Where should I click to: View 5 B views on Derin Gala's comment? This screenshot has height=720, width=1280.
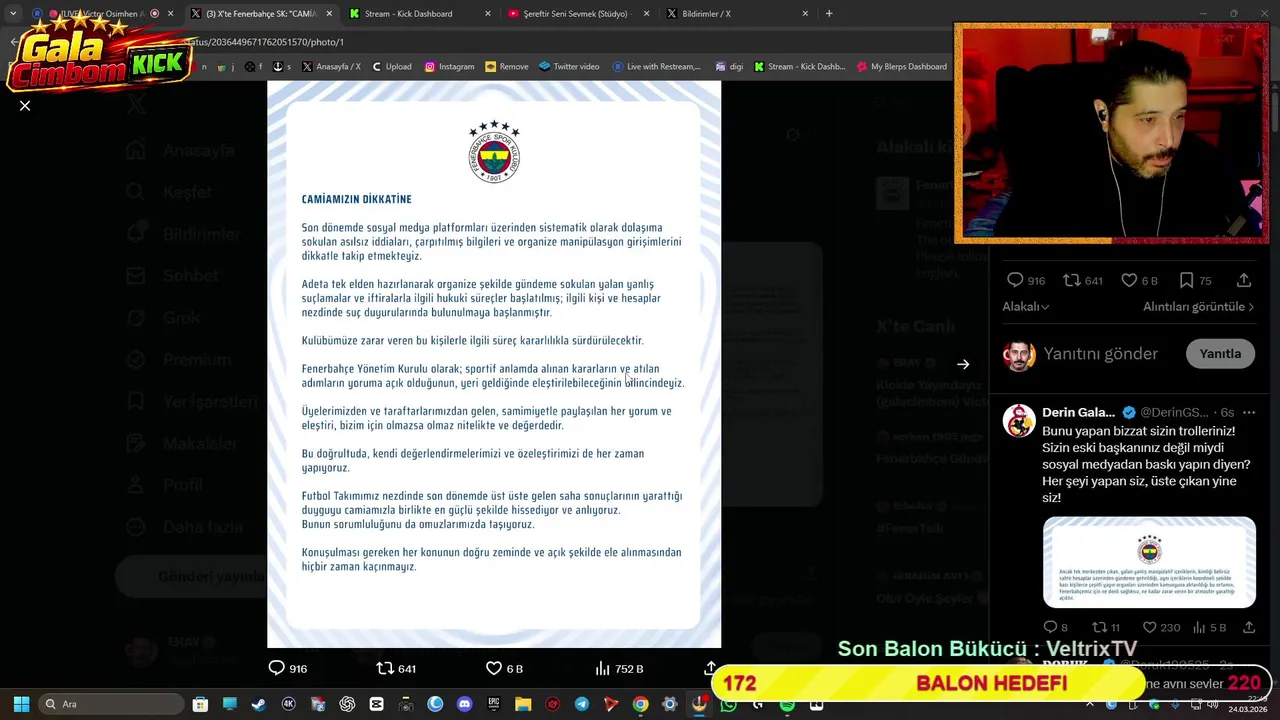[x=1209, y=627]
